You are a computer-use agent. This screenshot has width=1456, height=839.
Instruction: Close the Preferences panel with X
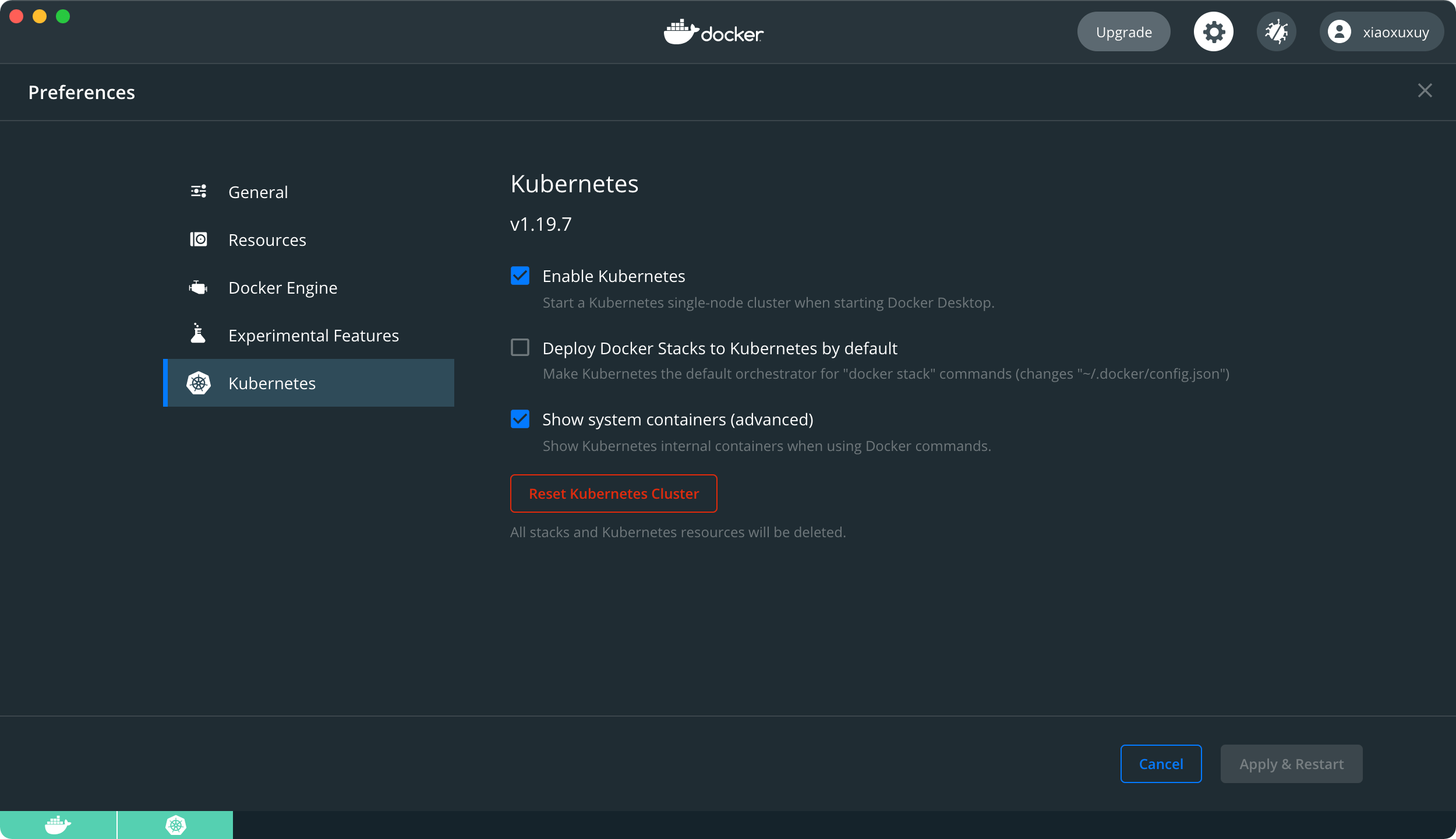(1425, 91)
